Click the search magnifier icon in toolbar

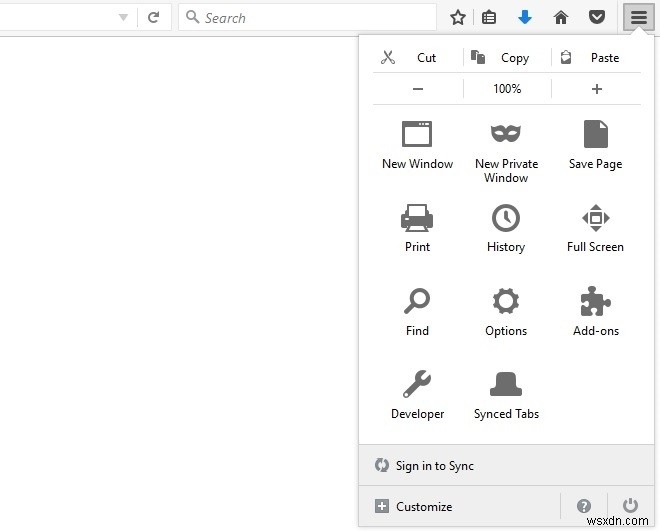pos(192,17)
